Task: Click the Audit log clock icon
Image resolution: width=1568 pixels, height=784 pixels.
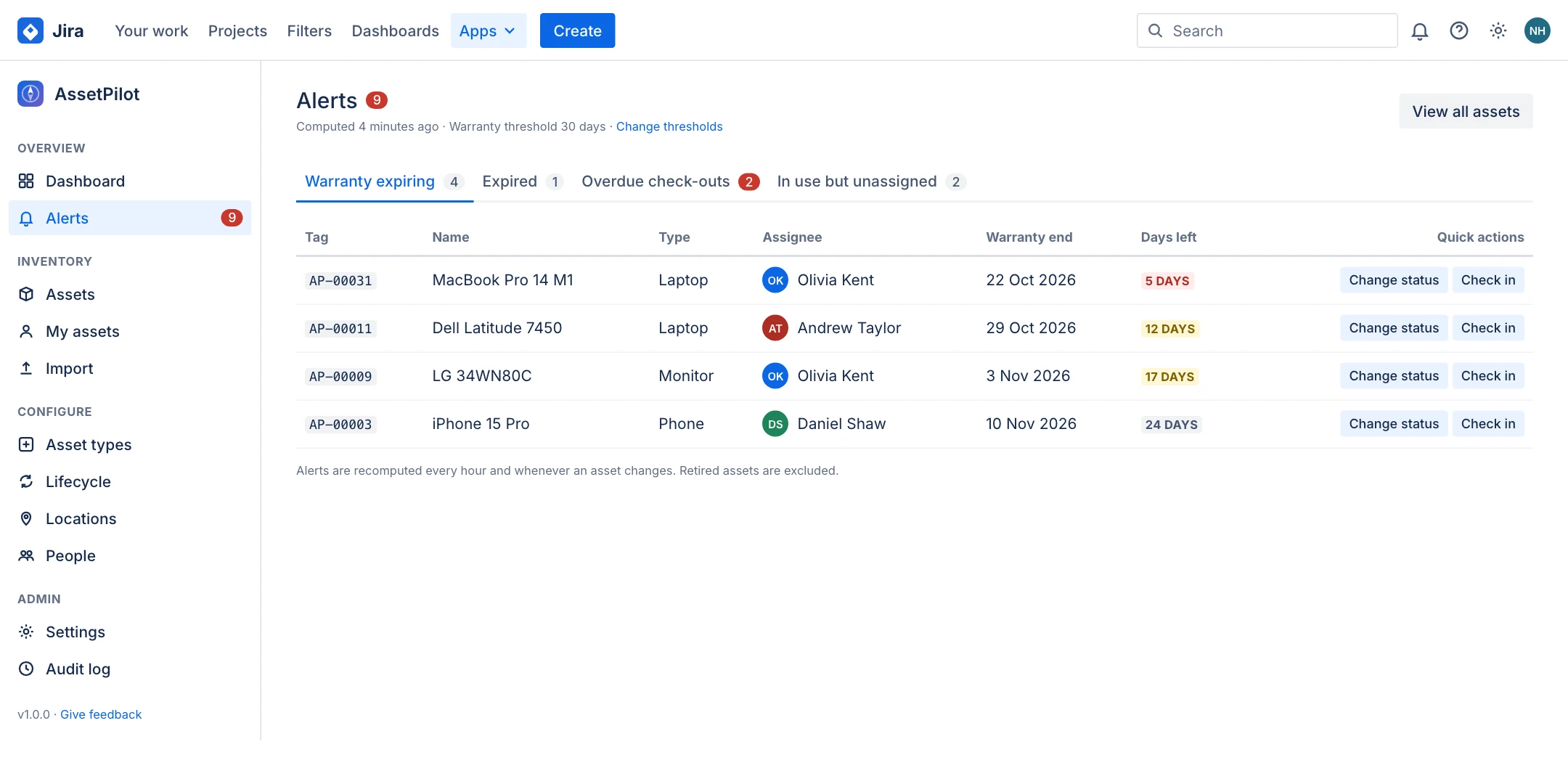Action: tap(26, 669)
